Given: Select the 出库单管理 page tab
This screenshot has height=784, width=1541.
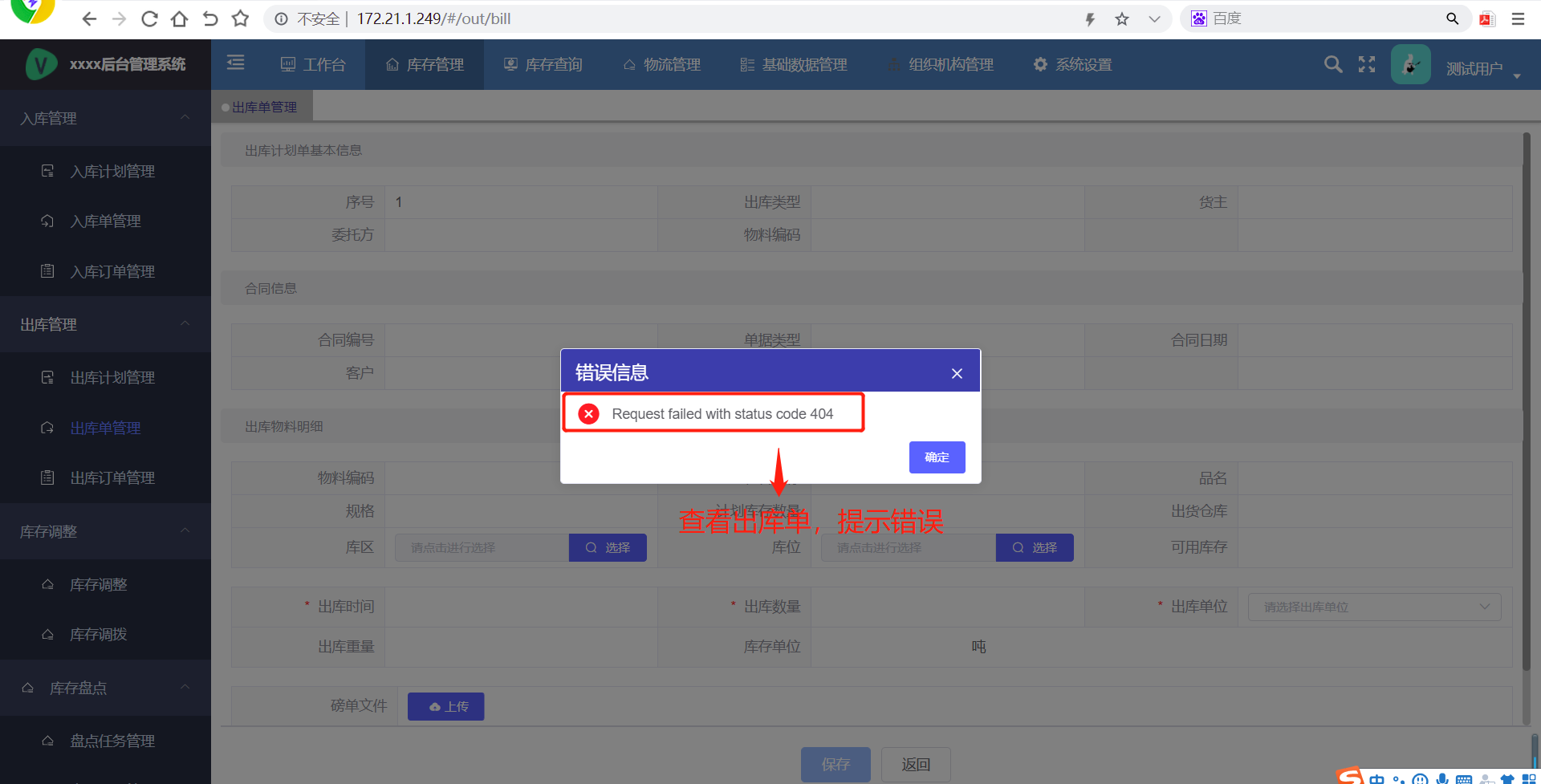Looking at the screenshot, I should [x=264, y=107].
